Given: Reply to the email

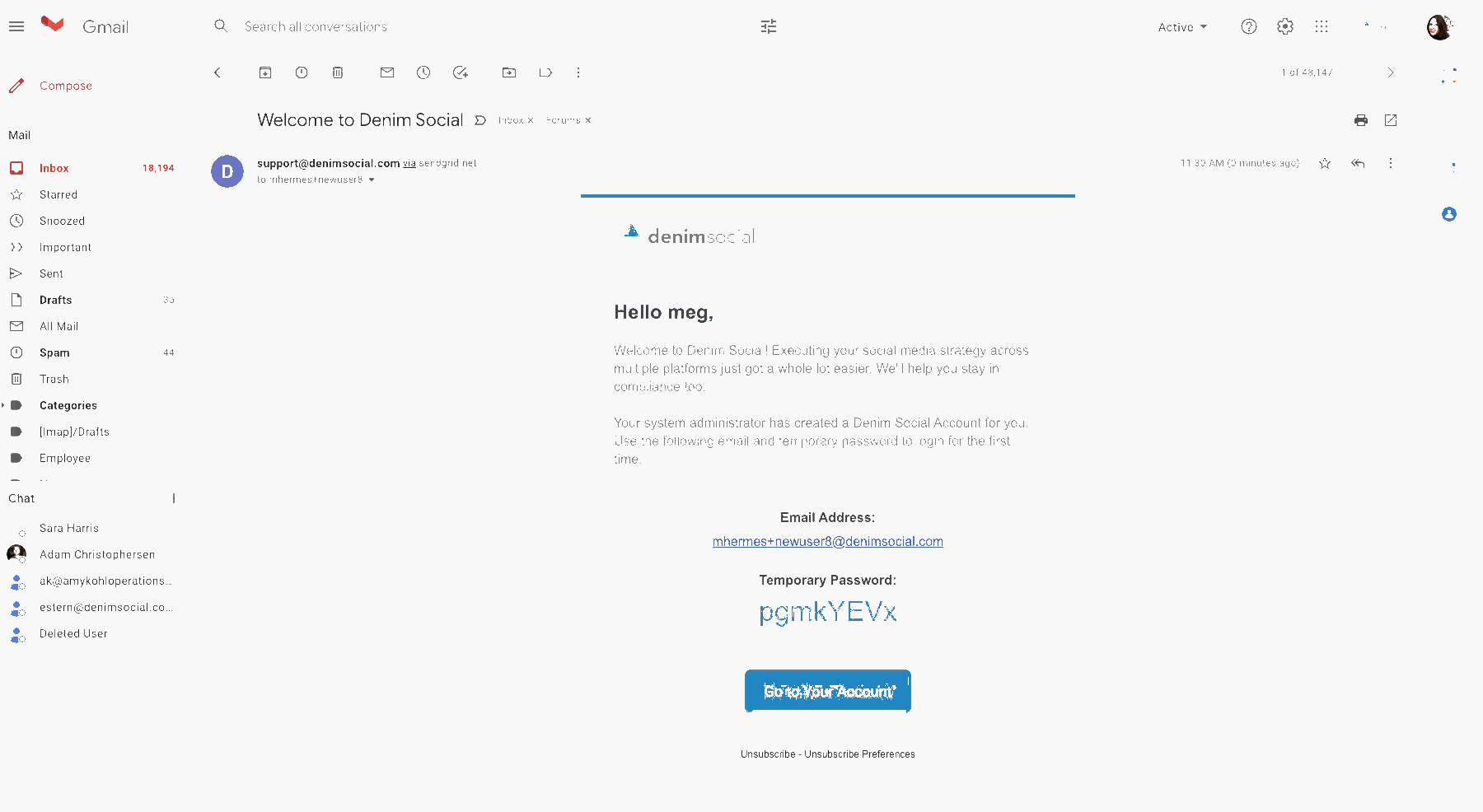Looking at the screenshot, I should (1358, 163).
